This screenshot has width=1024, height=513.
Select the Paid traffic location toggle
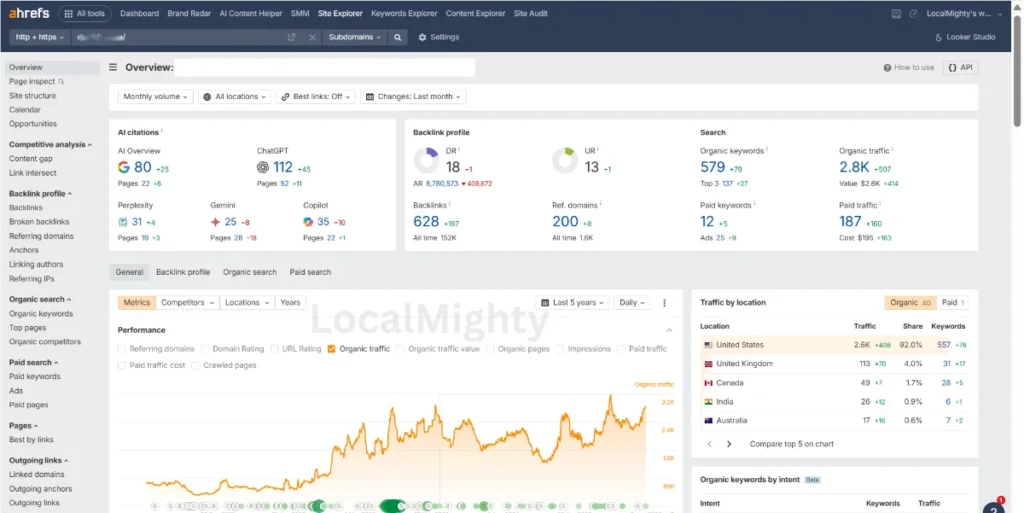click(953, 303)
